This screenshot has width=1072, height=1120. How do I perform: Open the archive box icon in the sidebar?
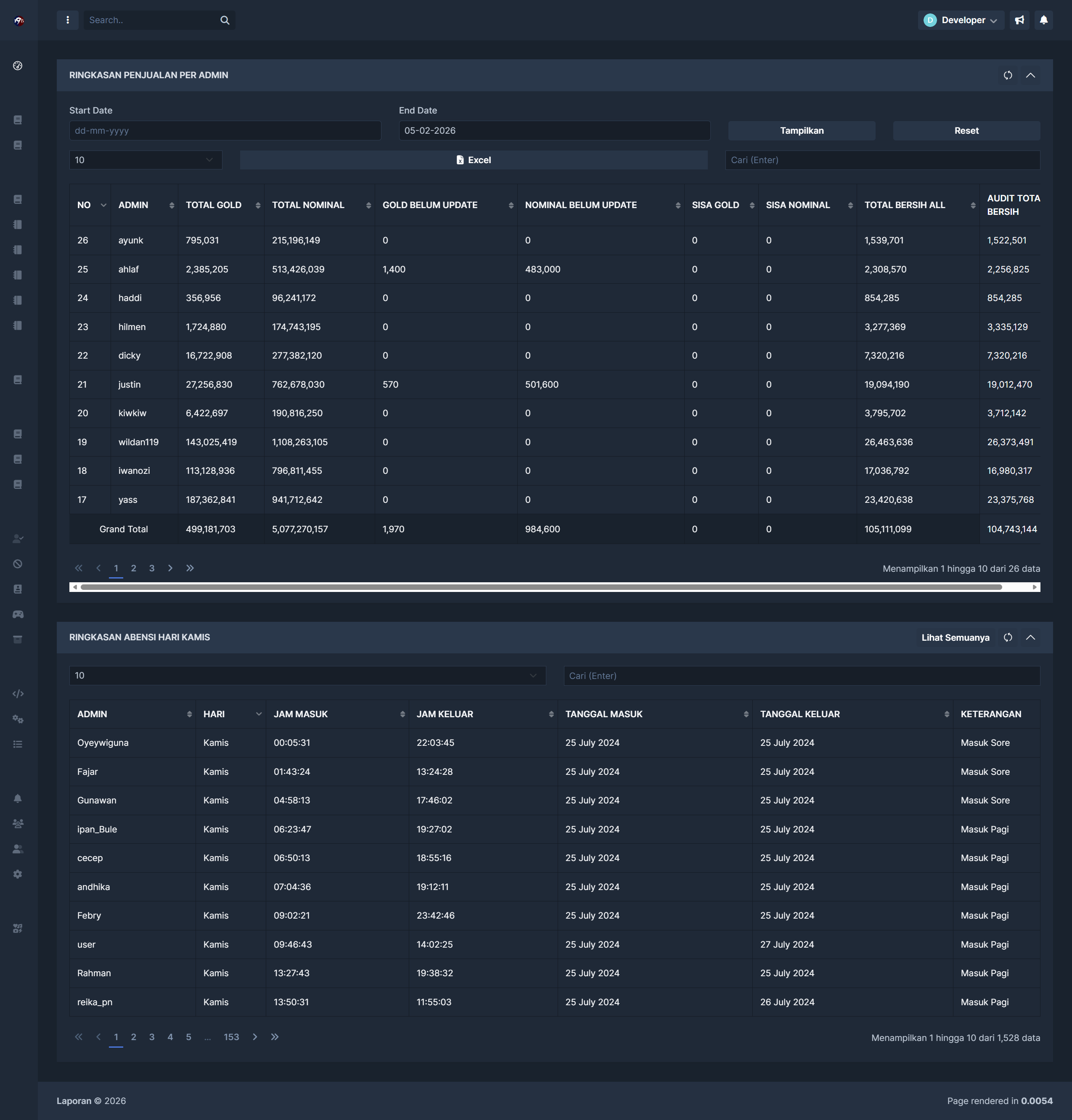click(x=18, y=639)
